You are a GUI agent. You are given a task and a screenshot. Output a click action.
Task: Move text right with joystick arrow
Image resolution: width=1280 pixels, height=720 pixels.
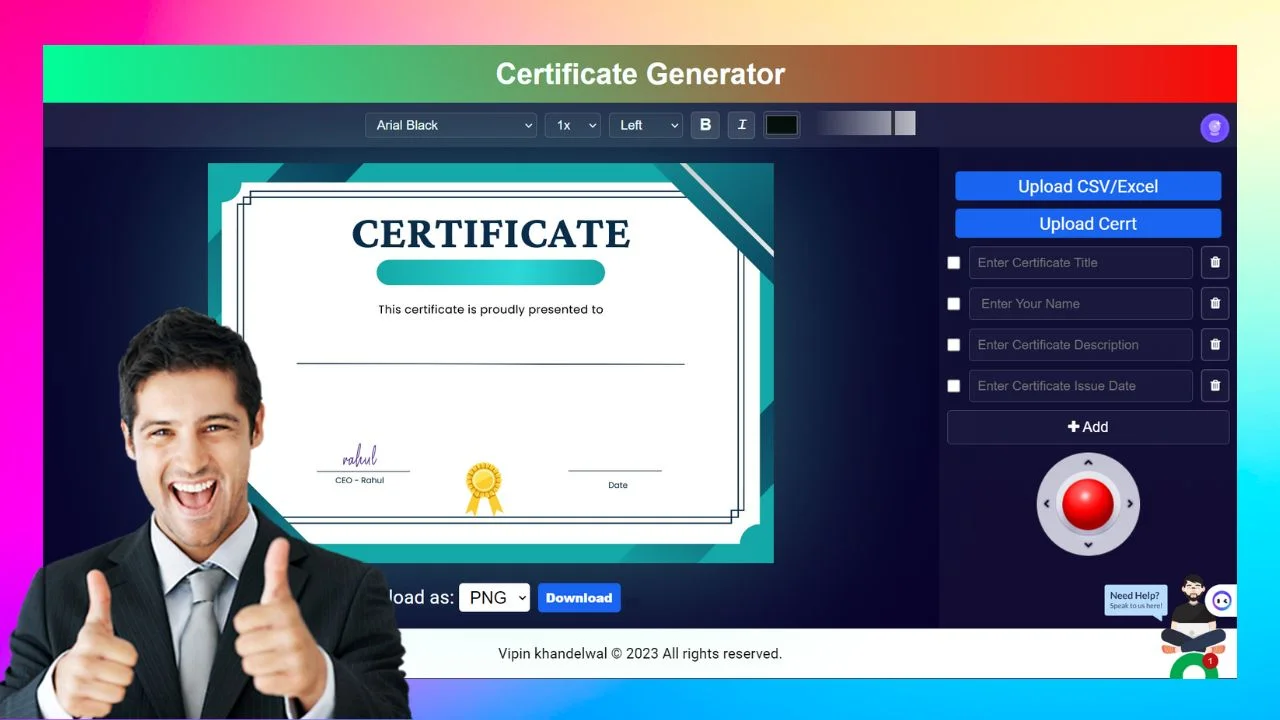point(1130,504)
